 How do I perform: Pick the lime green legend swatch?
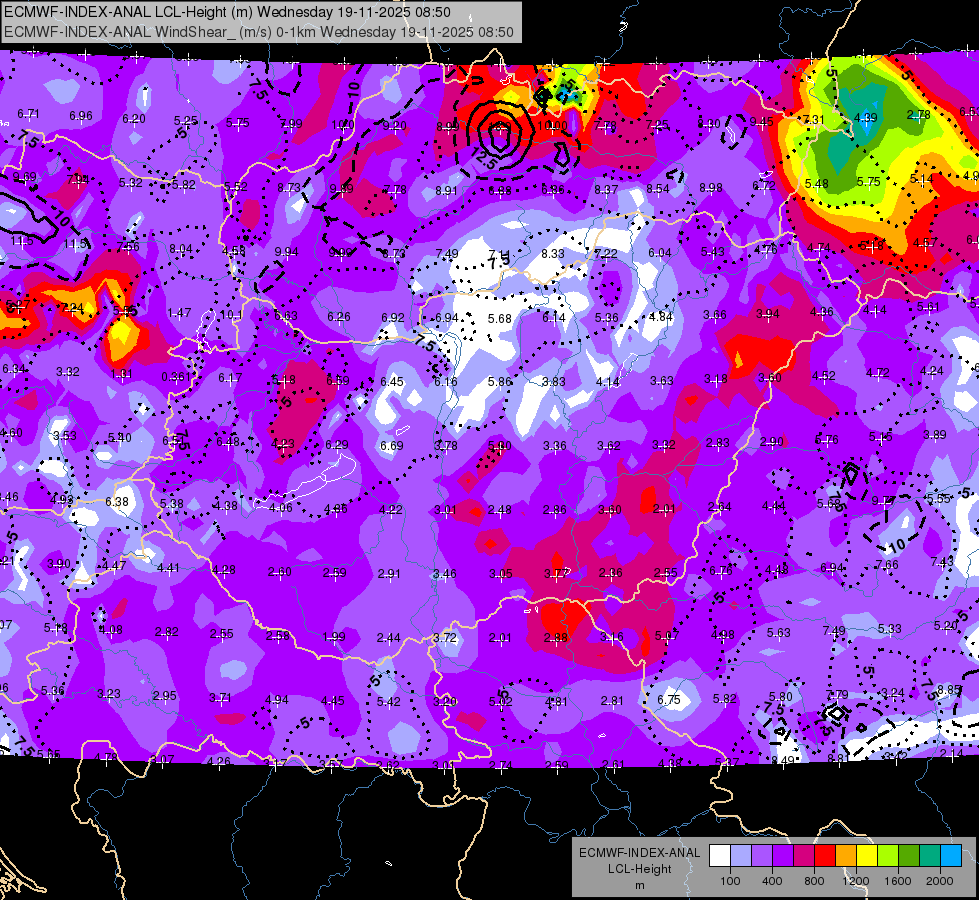888,855
